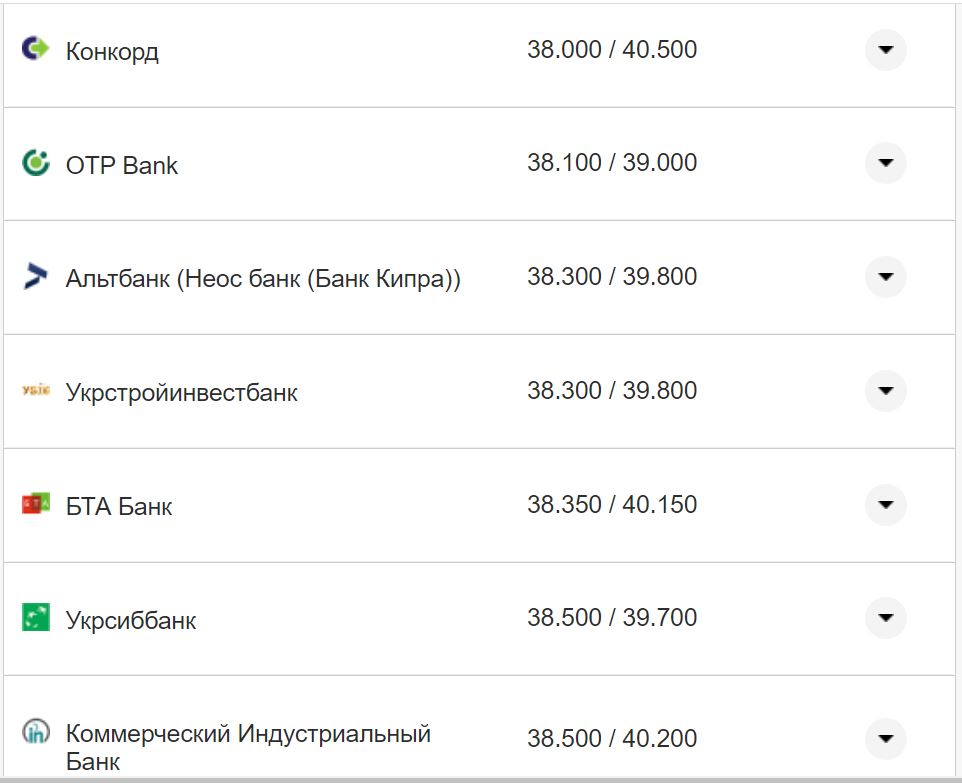The width and height of the screenshot is (962, 783).
Task: Click the Укрстройинвестбанк logo
Action: [x=36, y=391]
